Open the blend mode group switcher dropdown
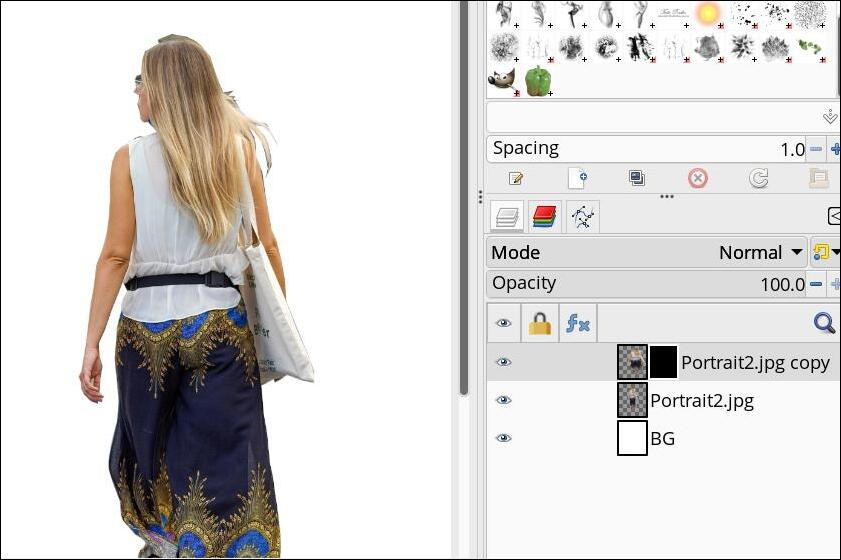Viewport: 841px width, 560px height. tap(824, 253)
